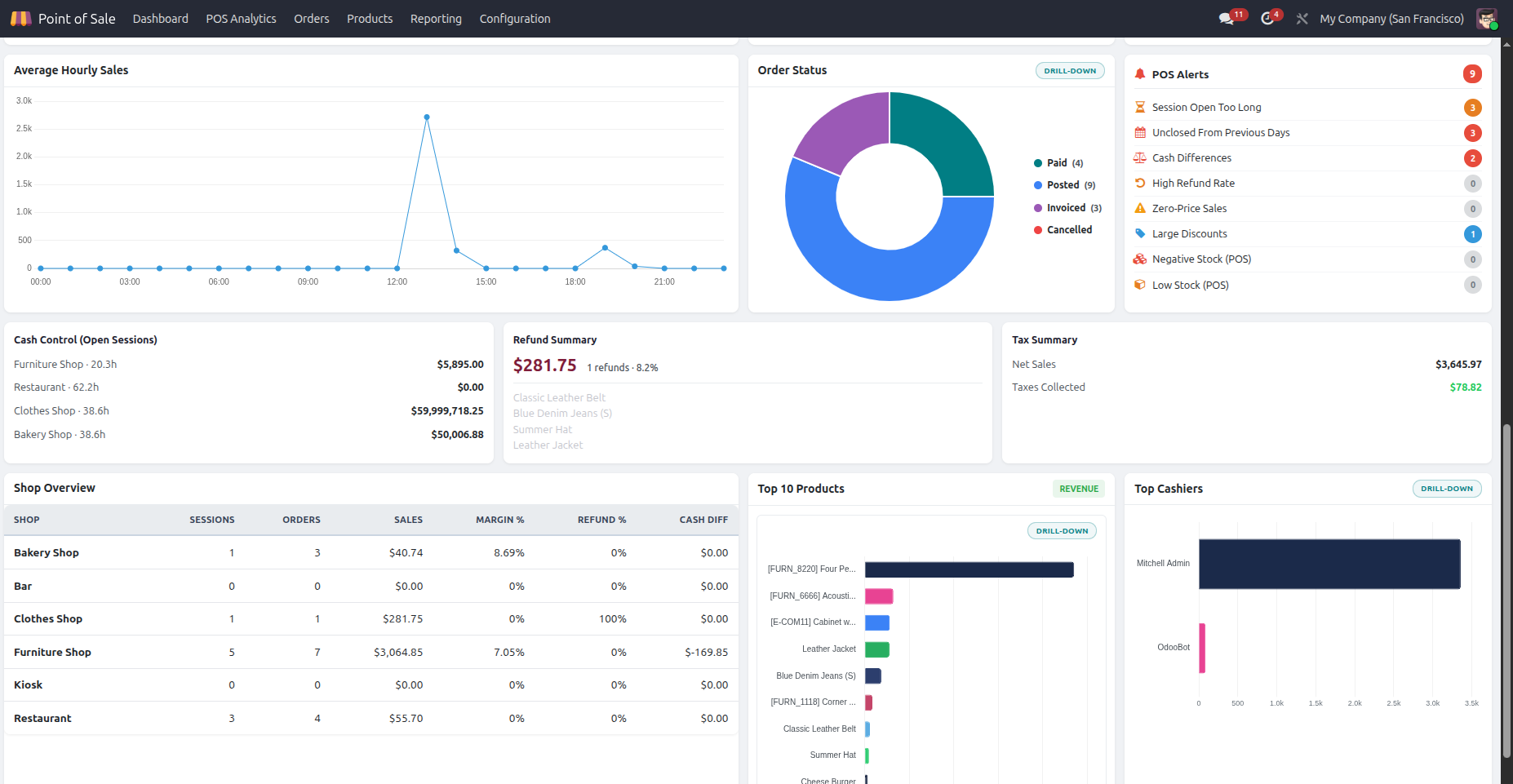Viewport: 1513px width, 784px height.
Task: Open the Products menu
Action: pos(370,18)
